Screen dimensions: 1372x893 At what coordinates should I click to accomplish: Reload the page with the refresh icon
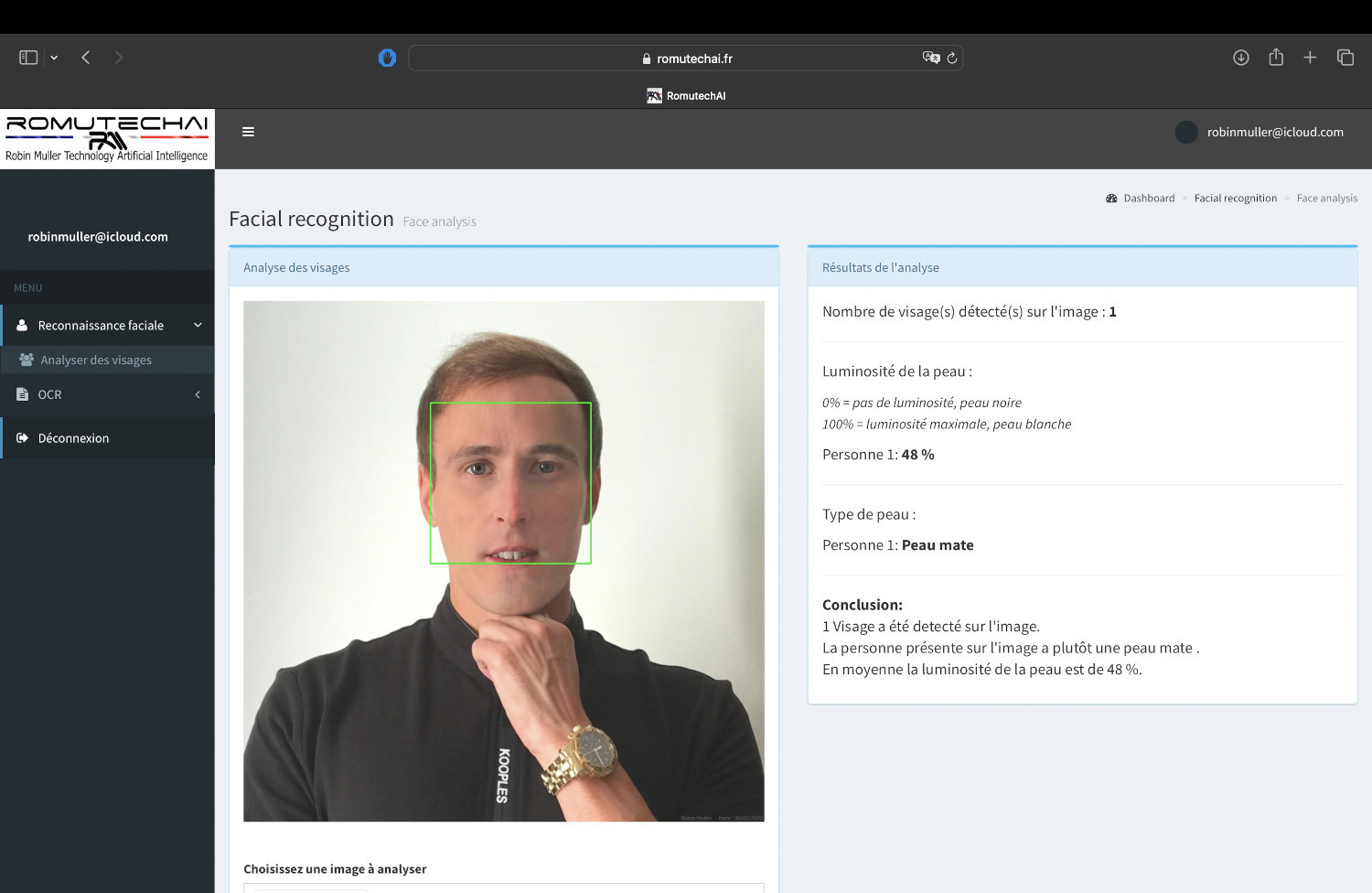point(952,58)
